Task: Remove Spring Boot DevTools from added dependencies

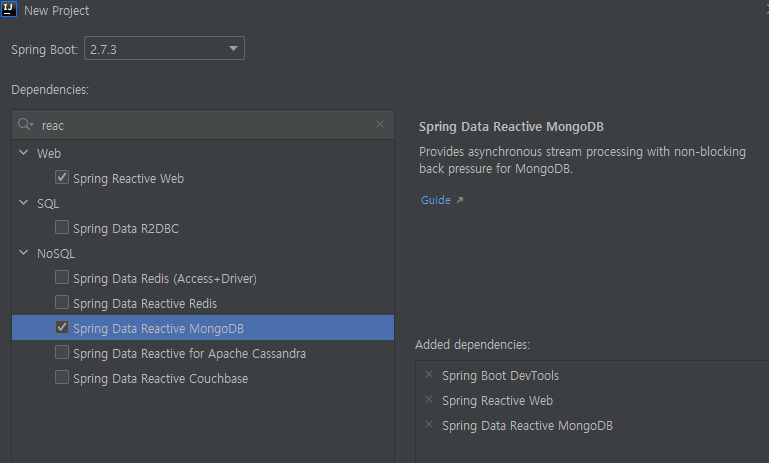Action: point(429,375)
